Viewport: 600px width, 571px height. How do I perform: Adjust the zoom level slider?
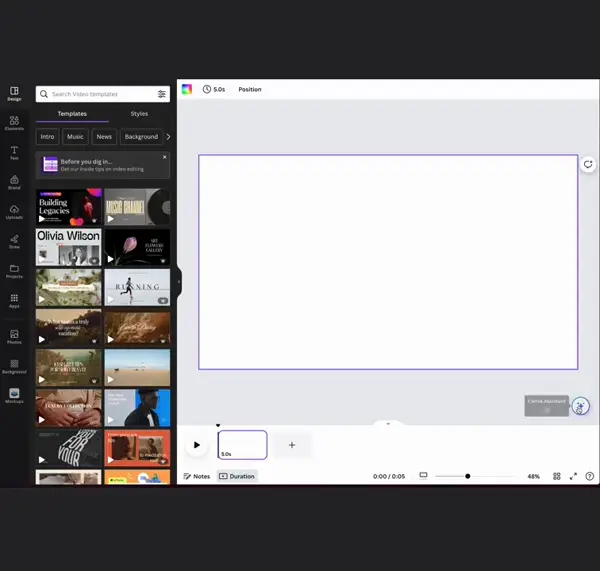(468, 476)
